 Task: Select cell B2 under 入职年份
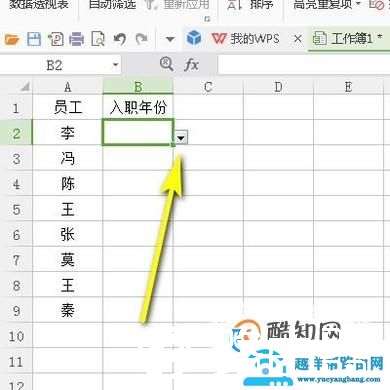tap(138, 133)
